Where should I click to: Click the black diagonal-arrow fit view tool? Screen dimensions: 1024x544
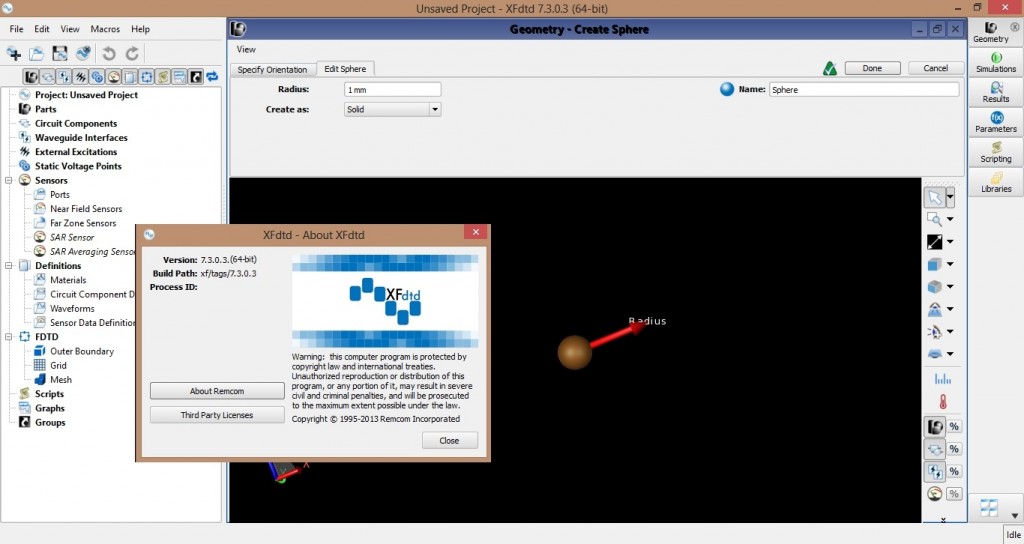tap(935, 242)
